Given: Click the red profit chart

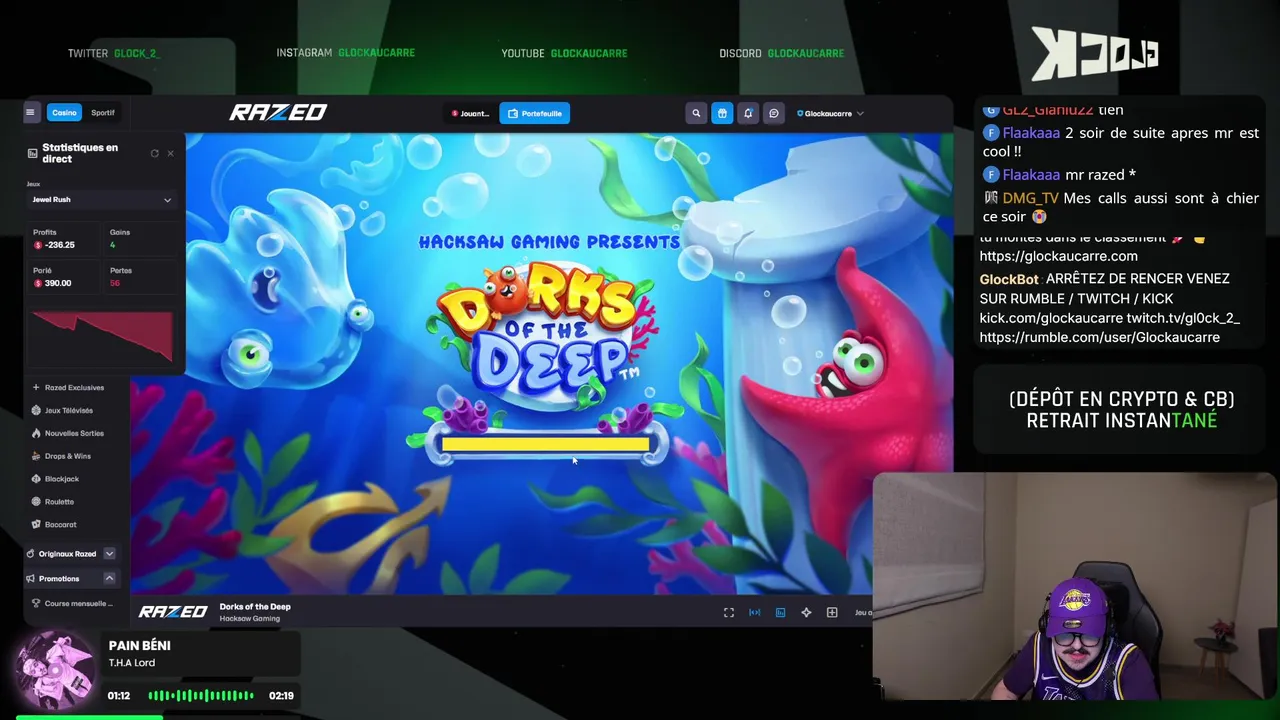Looking at the screenshot, I should tap(102, 336).
